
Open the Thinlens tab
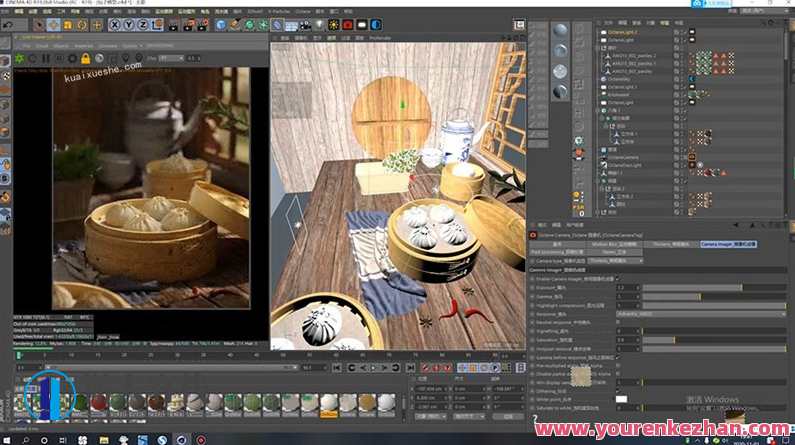click(670, 244)
